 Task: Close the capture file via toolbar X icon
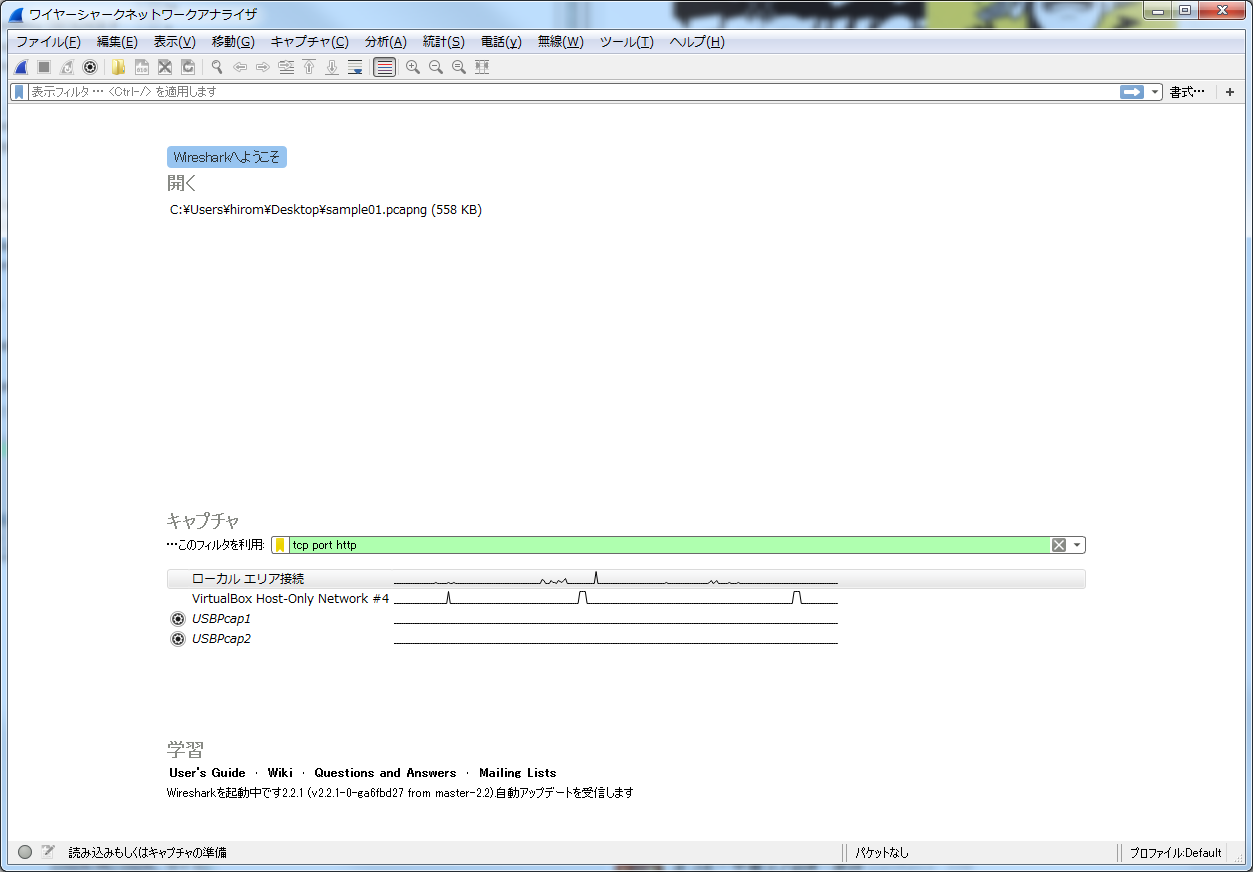tap(165, 67)
